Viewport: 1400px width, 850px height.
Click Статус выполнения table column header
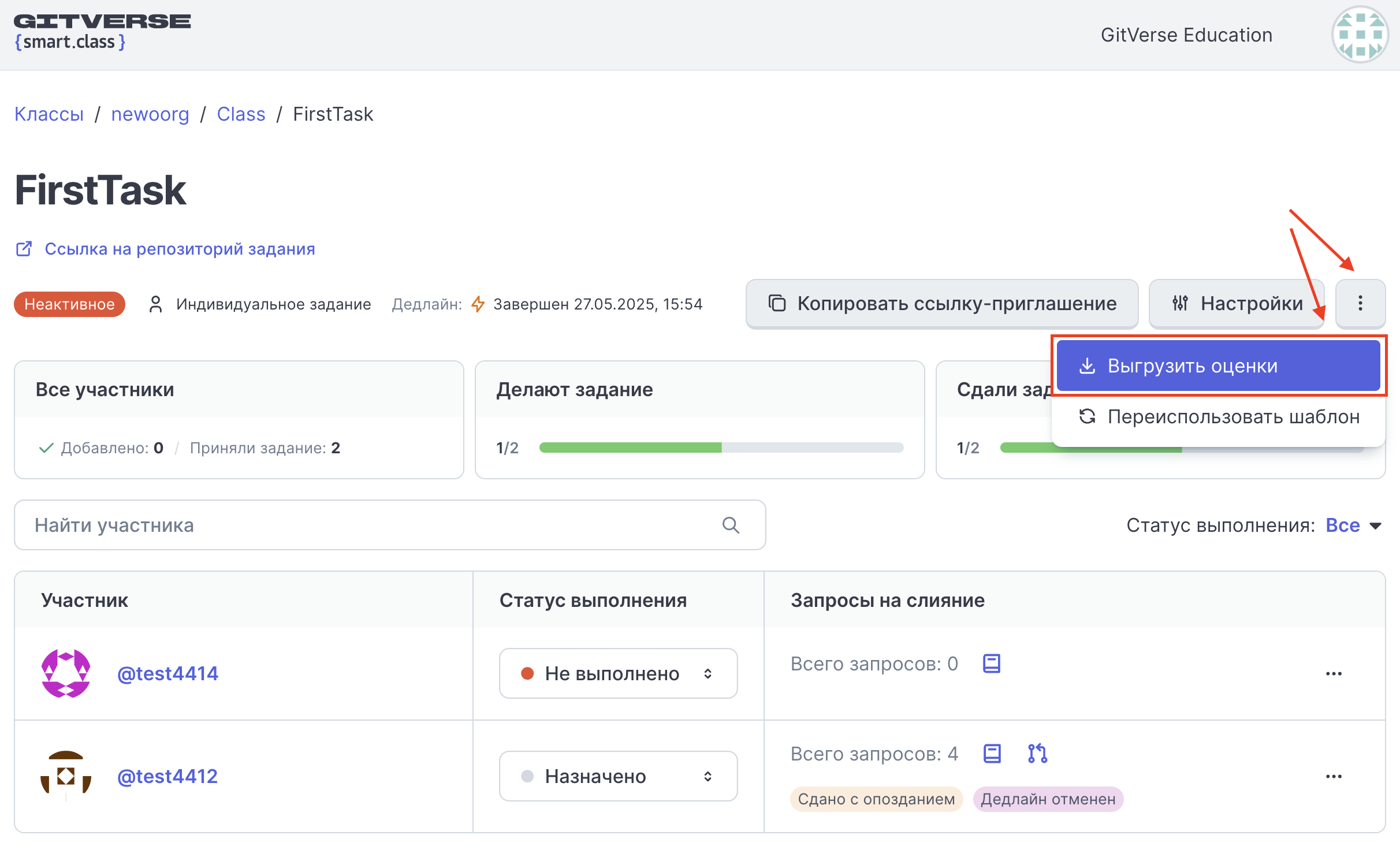[x=593, y=600]
